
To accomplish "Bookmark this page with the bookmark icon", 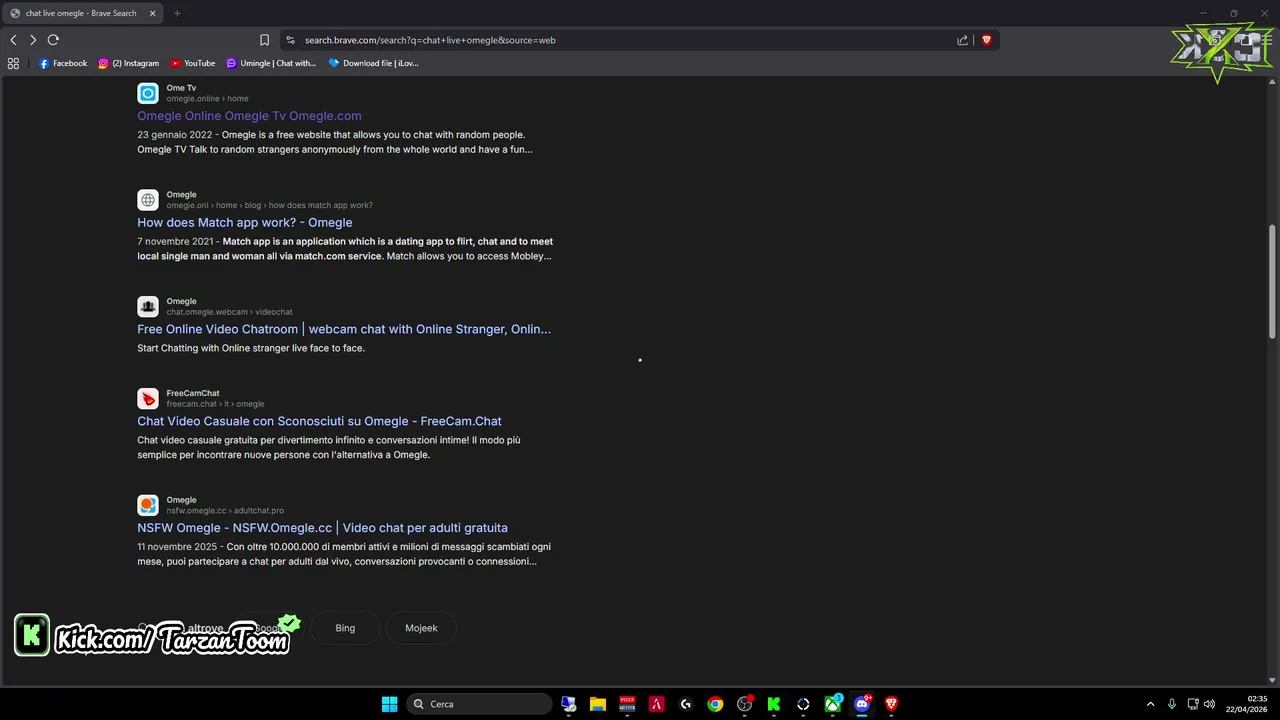I will click(264, 40).
